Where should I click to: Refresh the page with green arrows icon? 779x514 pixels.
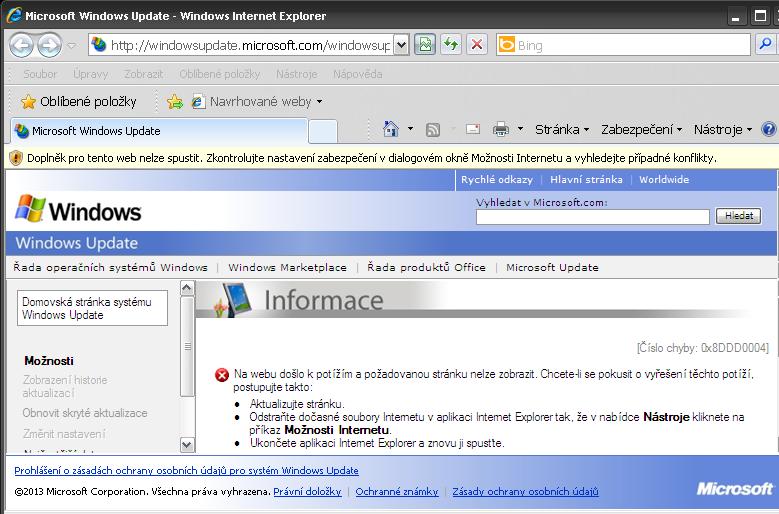click(x=451, y=45)
